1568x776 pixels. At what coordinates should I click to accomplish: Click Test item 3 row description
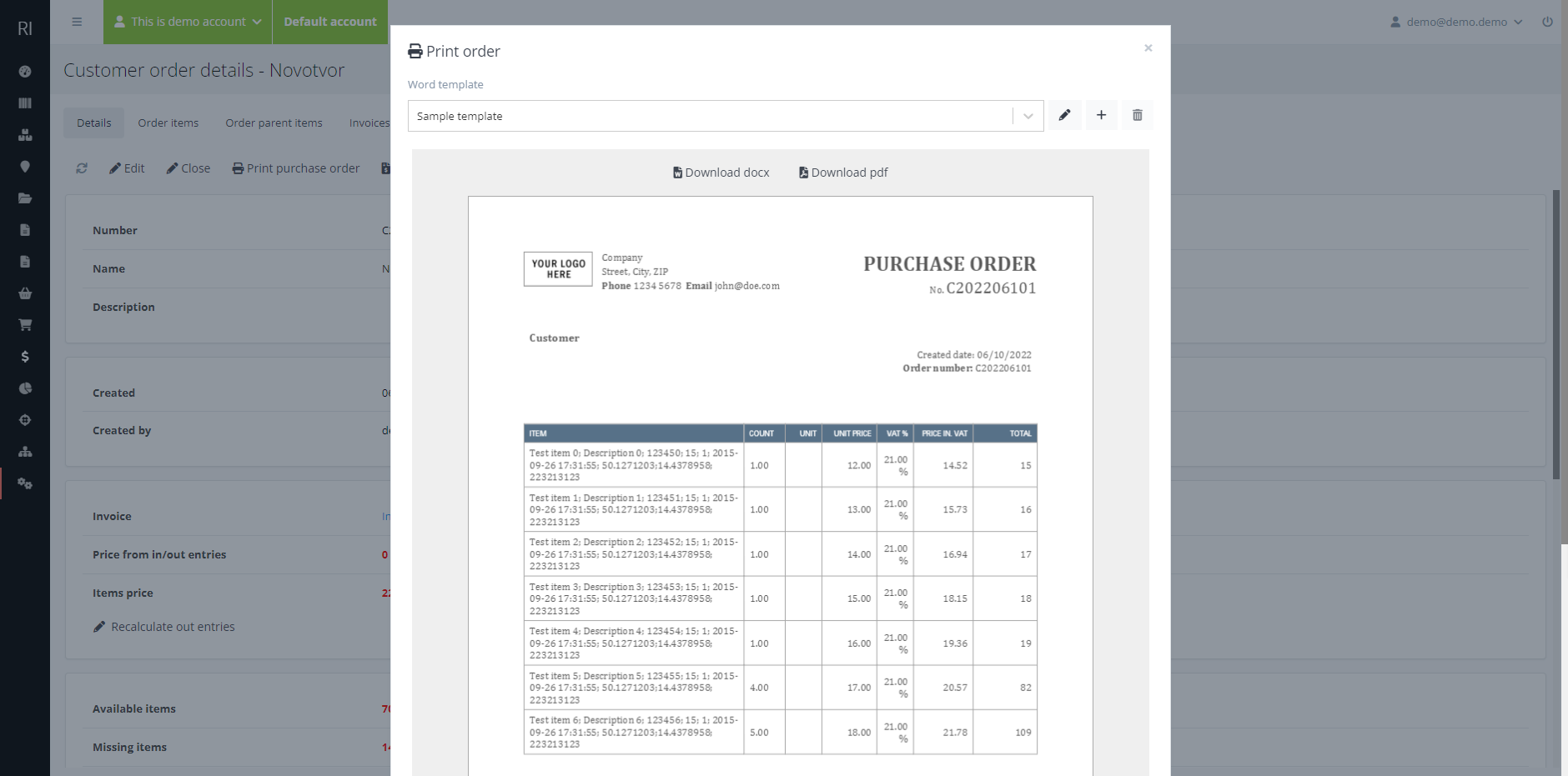coord(634,598)
